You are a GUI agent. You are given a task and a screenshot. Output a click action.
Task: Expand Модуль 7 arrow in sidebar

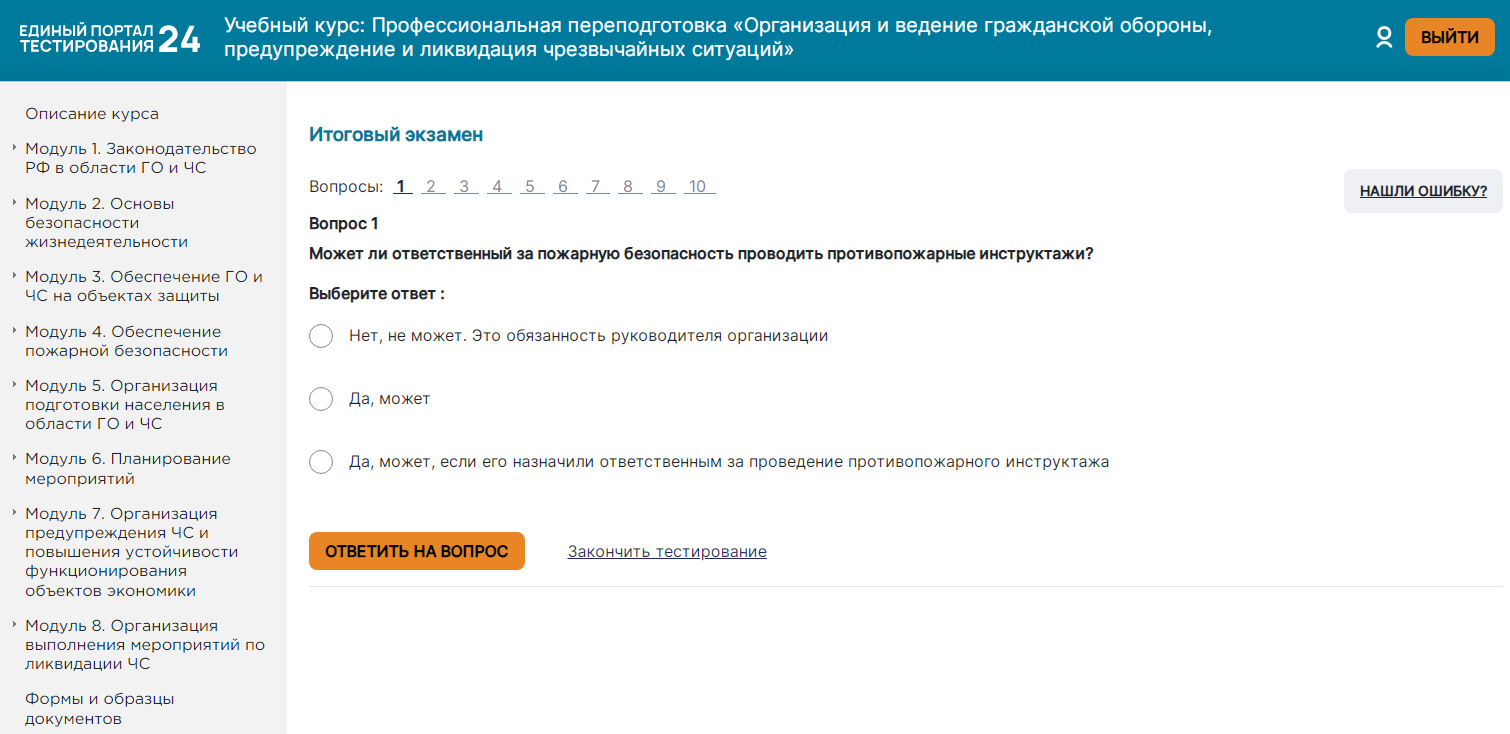pos(15,513)
